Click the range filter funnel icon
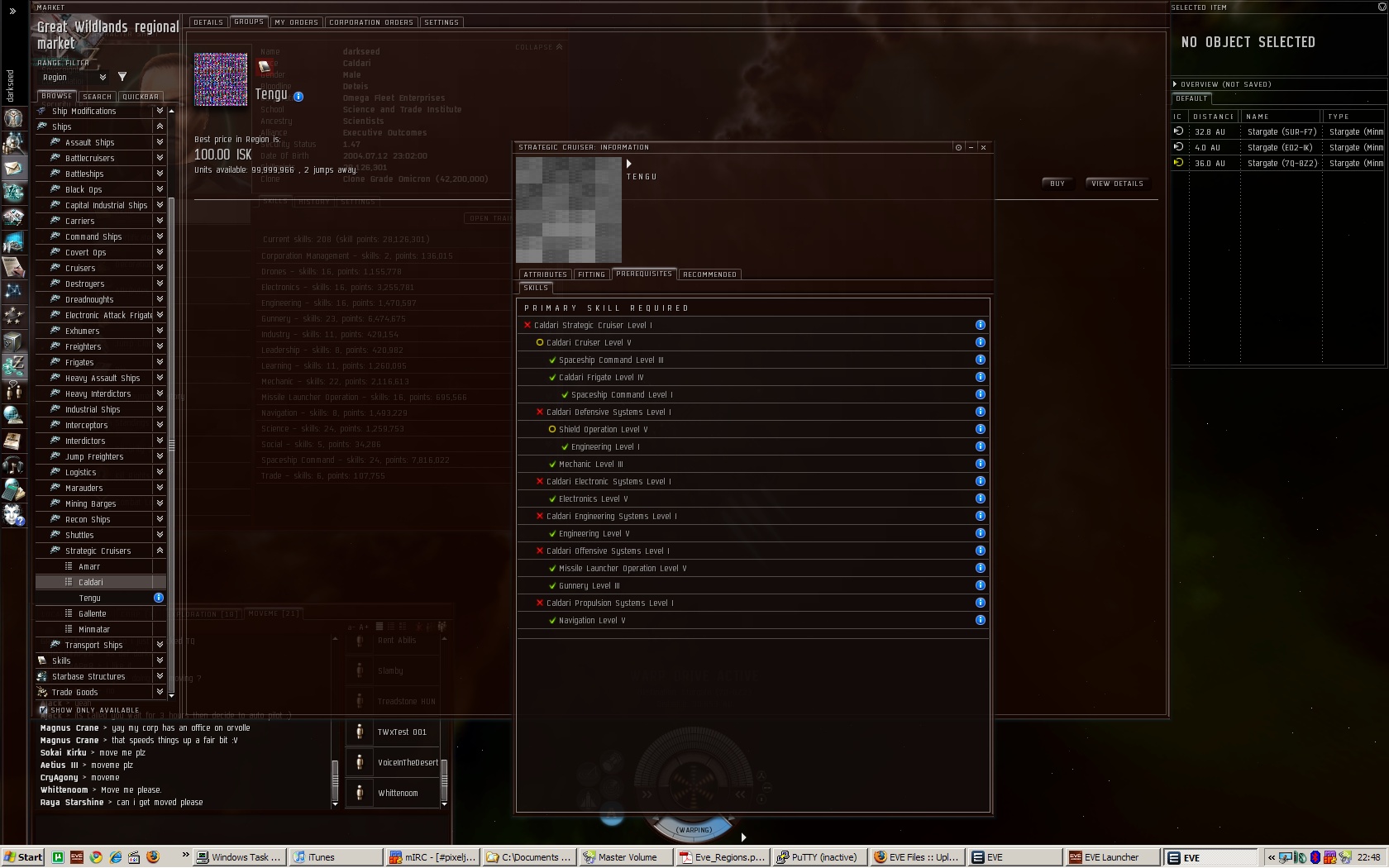 point(122,77)
